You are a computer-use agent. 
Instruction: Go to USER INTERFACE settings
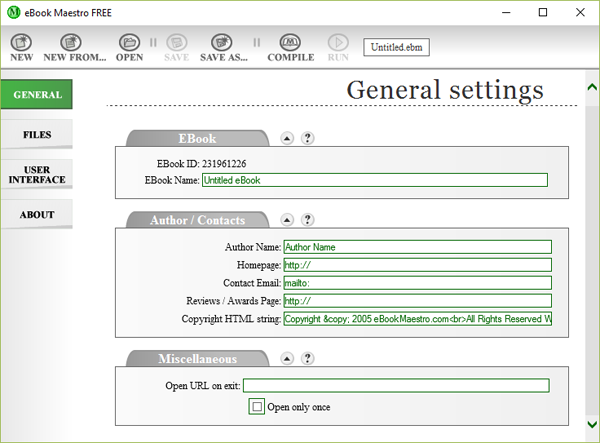(x=37, y=174)
